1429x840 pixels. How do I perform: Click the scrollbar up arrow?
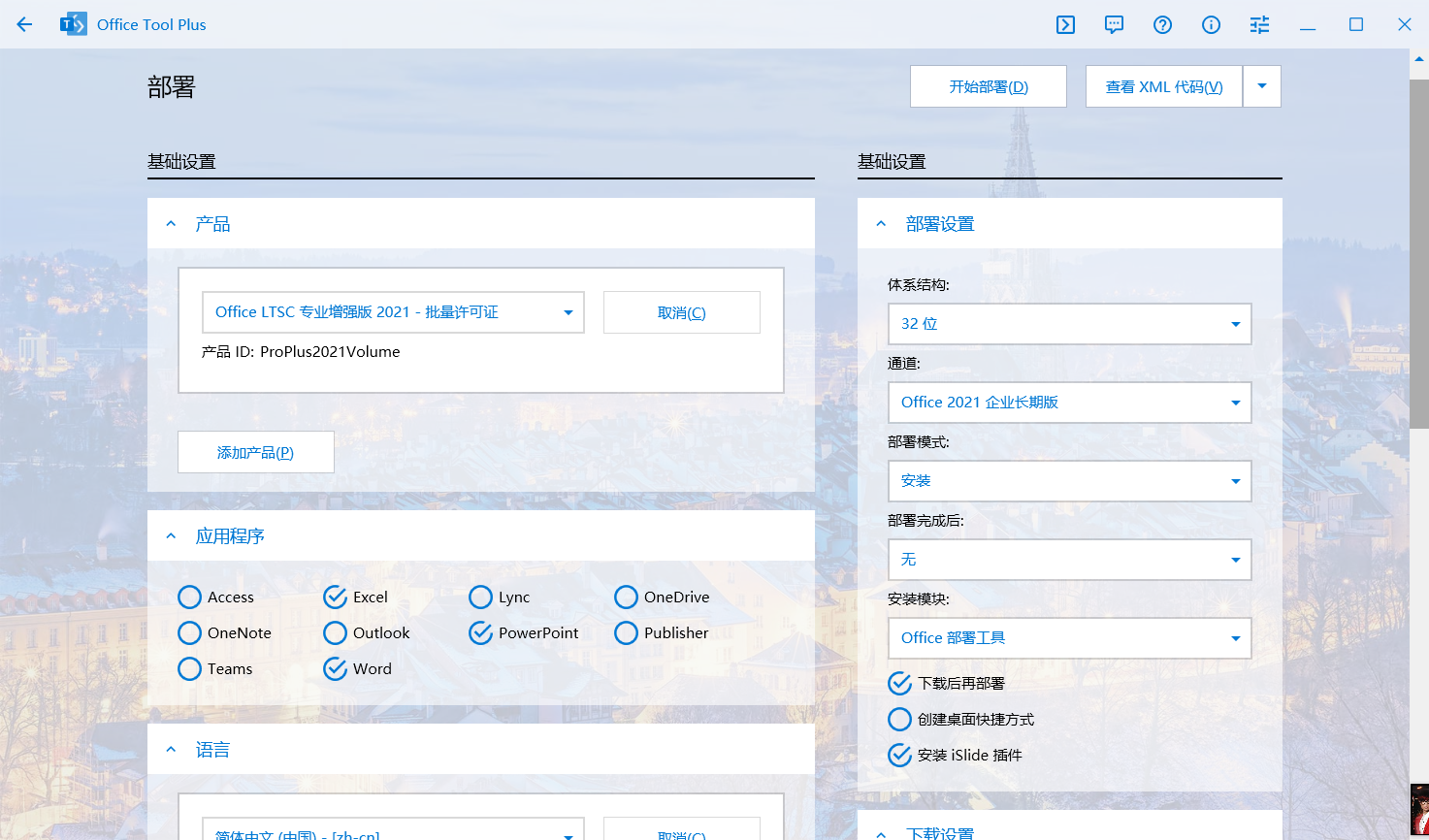click(1419, 58)
